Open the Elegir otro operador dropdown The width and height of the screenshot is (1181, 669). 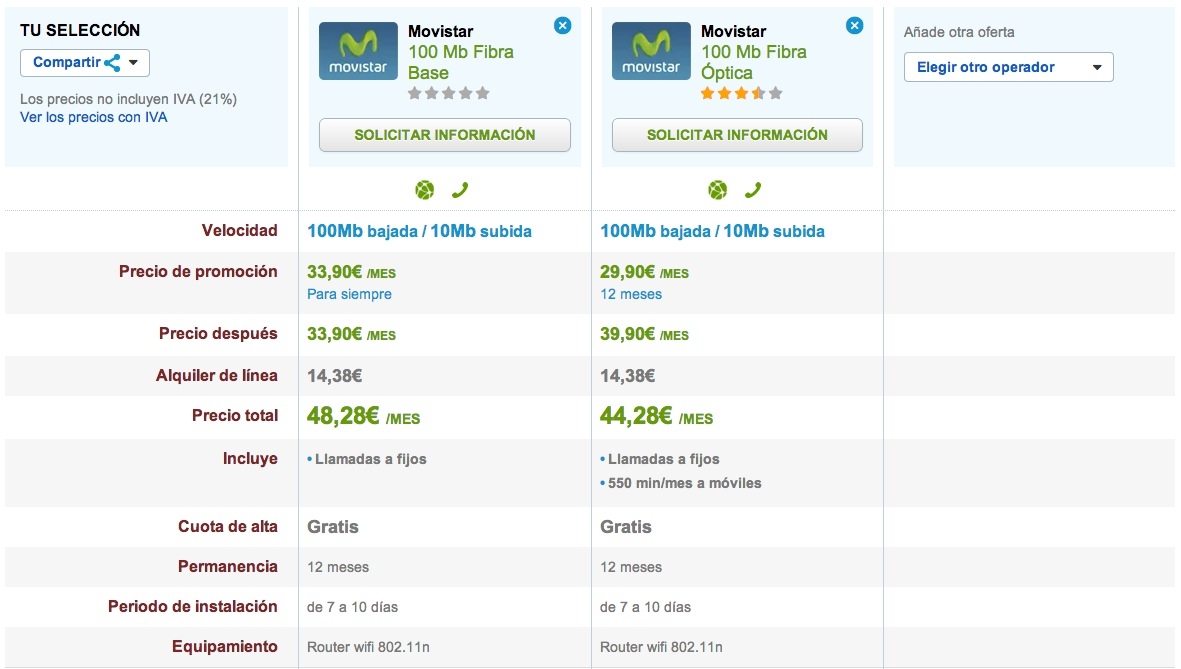click(1009, 67)
